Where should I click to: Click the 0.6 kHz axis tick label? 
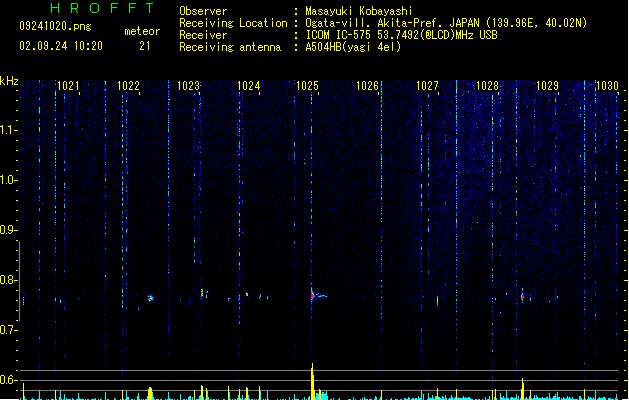[9, 380]
